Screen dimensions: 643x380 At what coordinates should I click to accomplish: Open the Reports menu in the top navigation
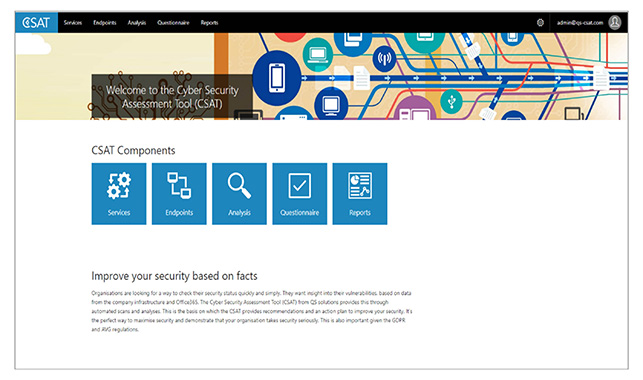(x=209, y=23)
